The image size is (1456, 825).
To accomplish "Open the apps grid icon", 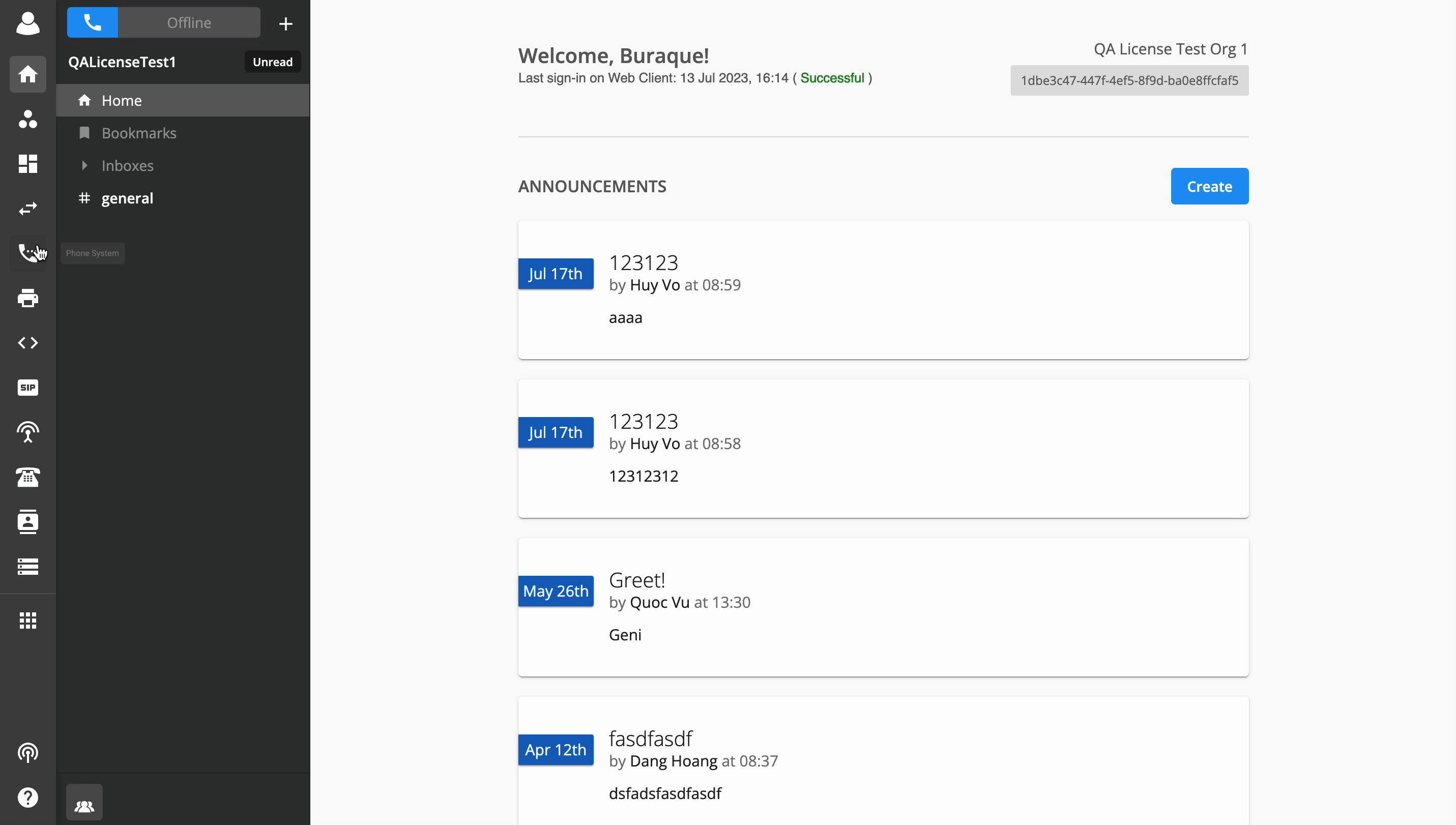I will pyautogui.click(x=28, y=621).
